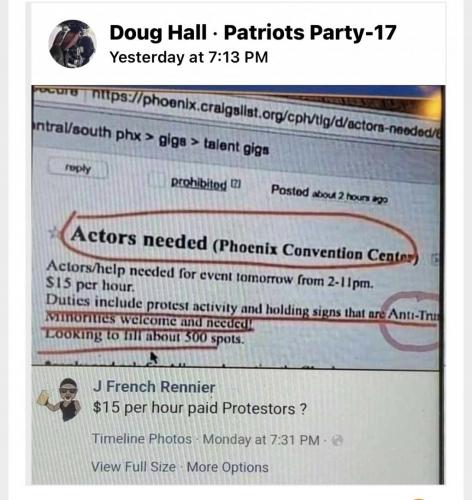The width and height of the screenshot is (472, 500).
Task: Click the craigslist reply button in photo
Action: [x=78, y=168]
